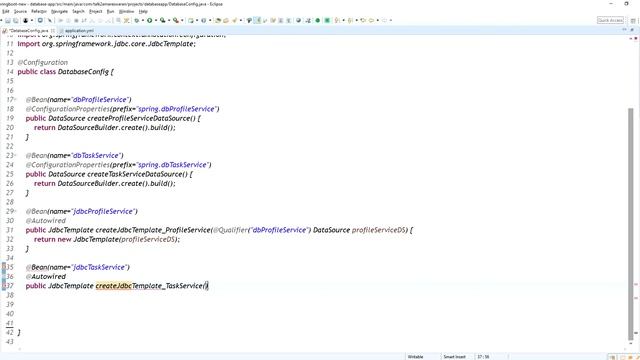Open the Debug dropdown arrow

[x=142, y=20]
